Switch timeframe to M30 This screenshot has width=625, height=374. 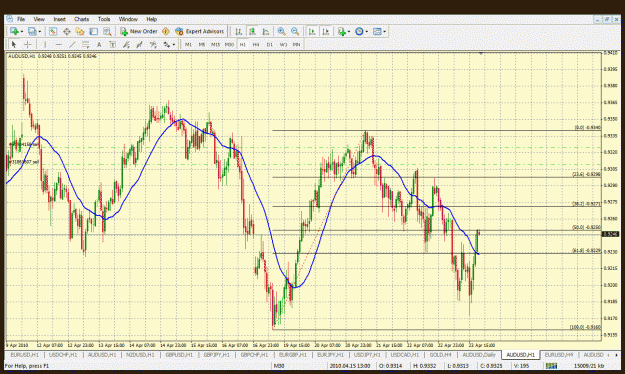point(229,44)
